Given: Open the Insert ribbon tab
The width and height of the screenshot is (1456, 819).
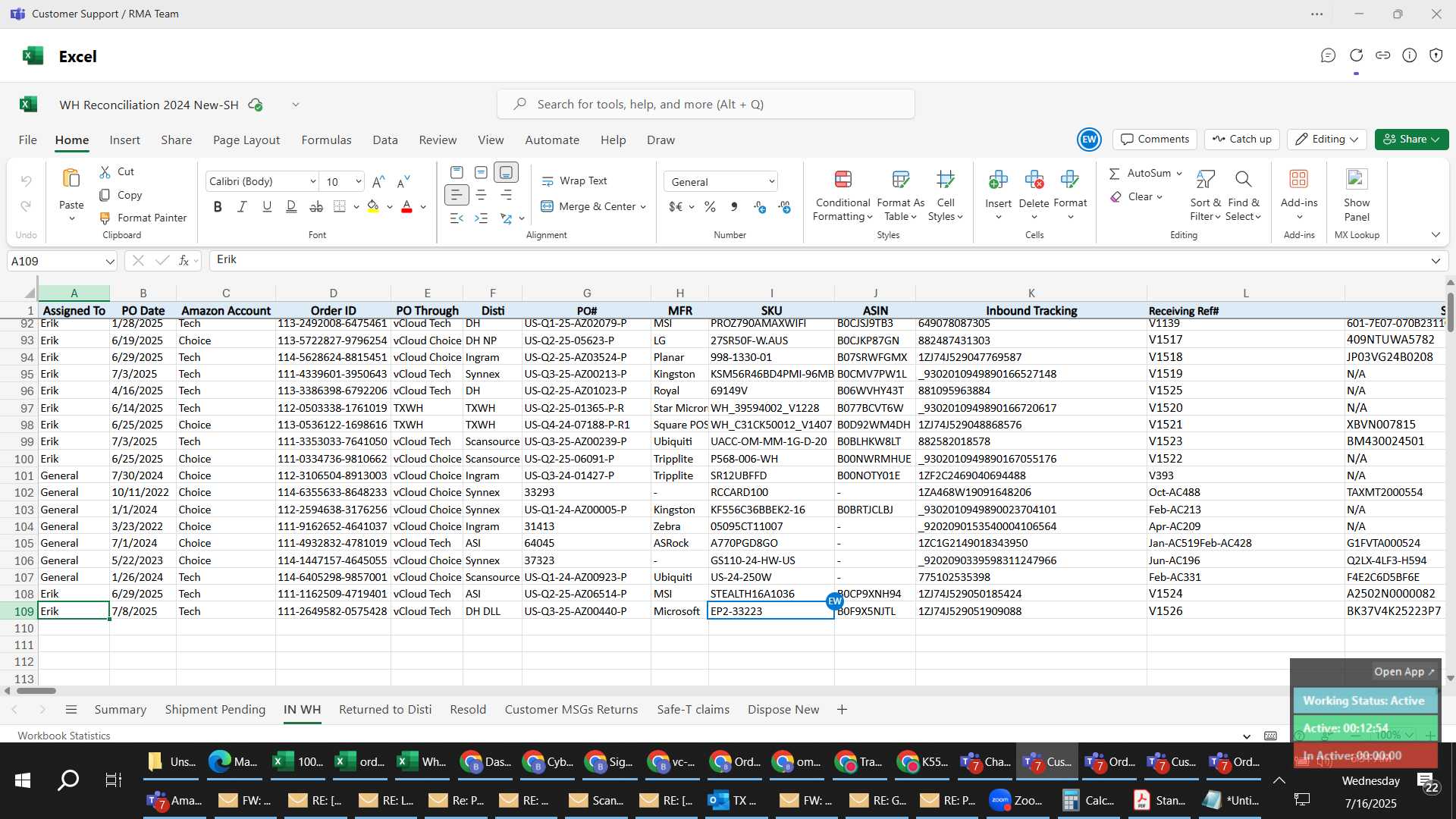Looking at the screenshot, I should click(x=124, y=140).
